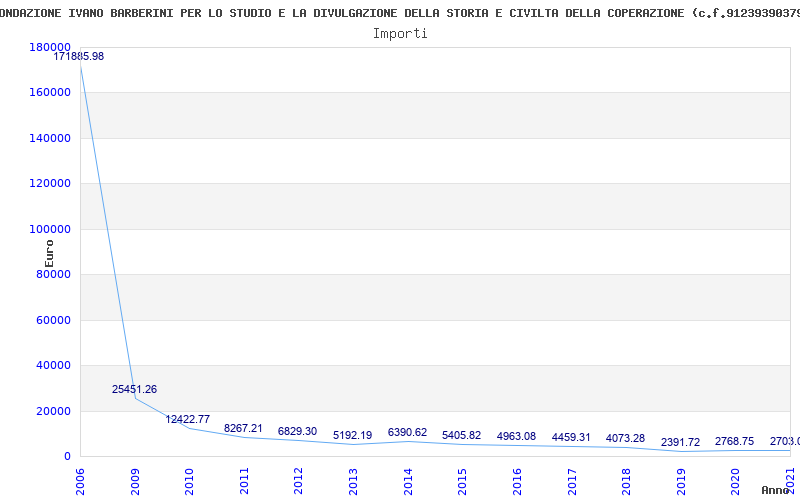This screenshot has height=500, width=800.
Task: Click the data label 5192.19
Action: tap(353, 435)
